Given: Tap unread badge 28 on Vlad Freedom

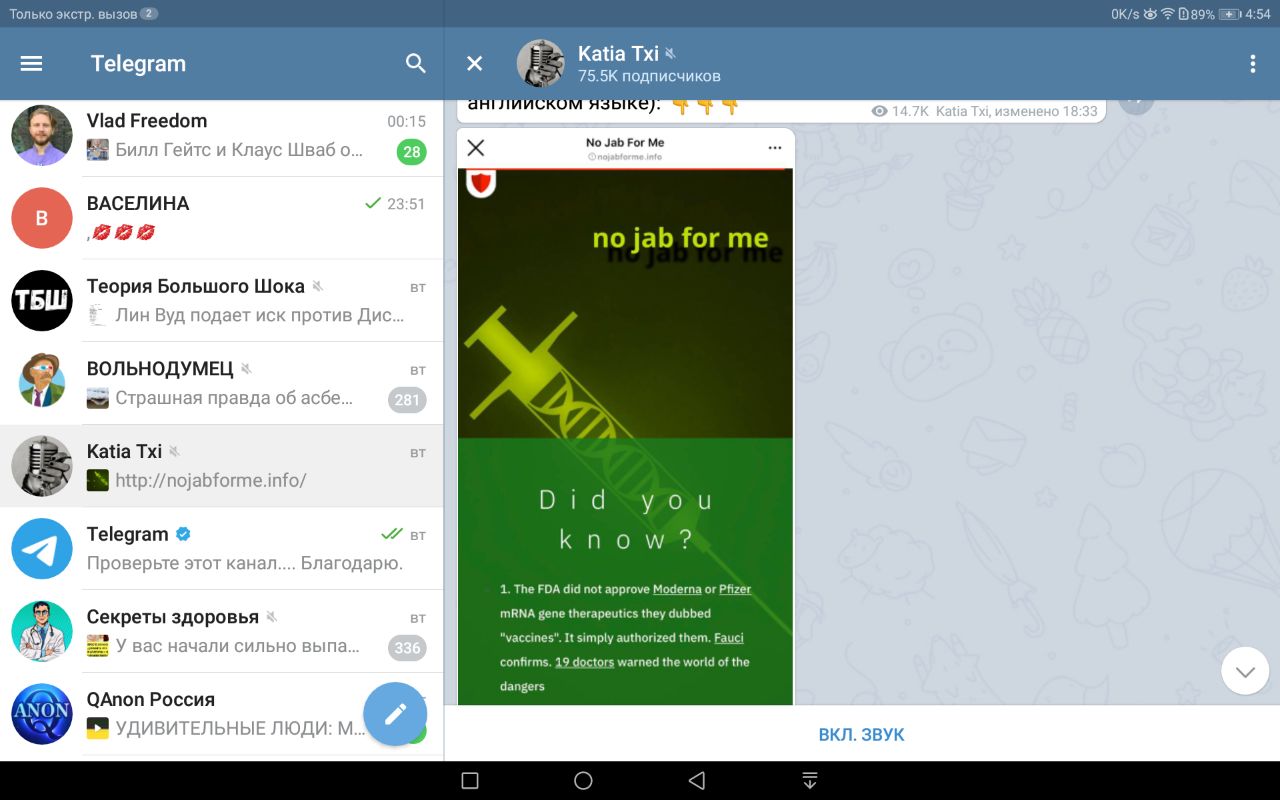Looking at the screenshot, I should pyautogui.click(x=411, y=152).
